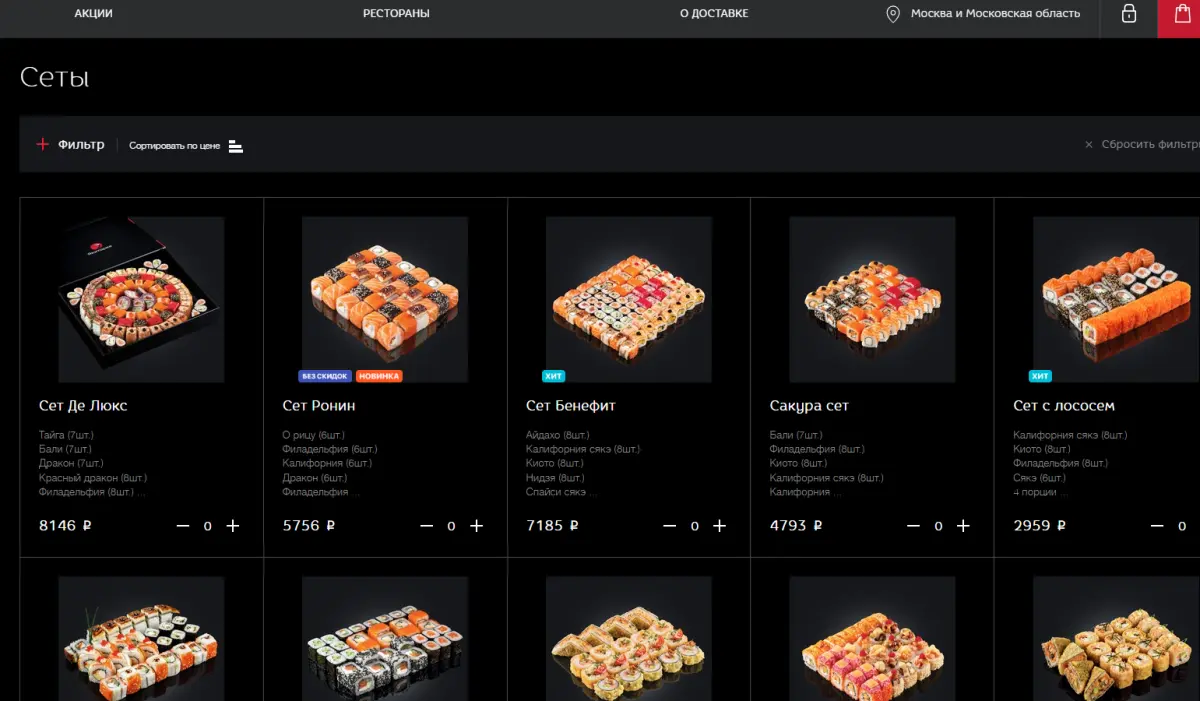Image resolution: width=1200 pixels, height=701 pixels.
Task: Click the reset filter X icon
Action: pyautogui.click(x=1089, y=144)
